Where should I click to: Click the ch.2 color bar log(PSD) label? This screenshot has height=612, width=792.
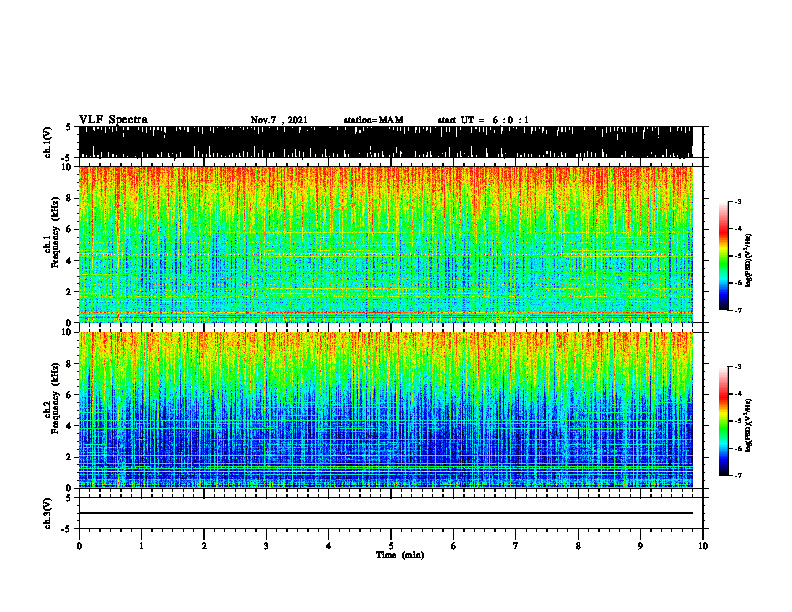(749, 426)
